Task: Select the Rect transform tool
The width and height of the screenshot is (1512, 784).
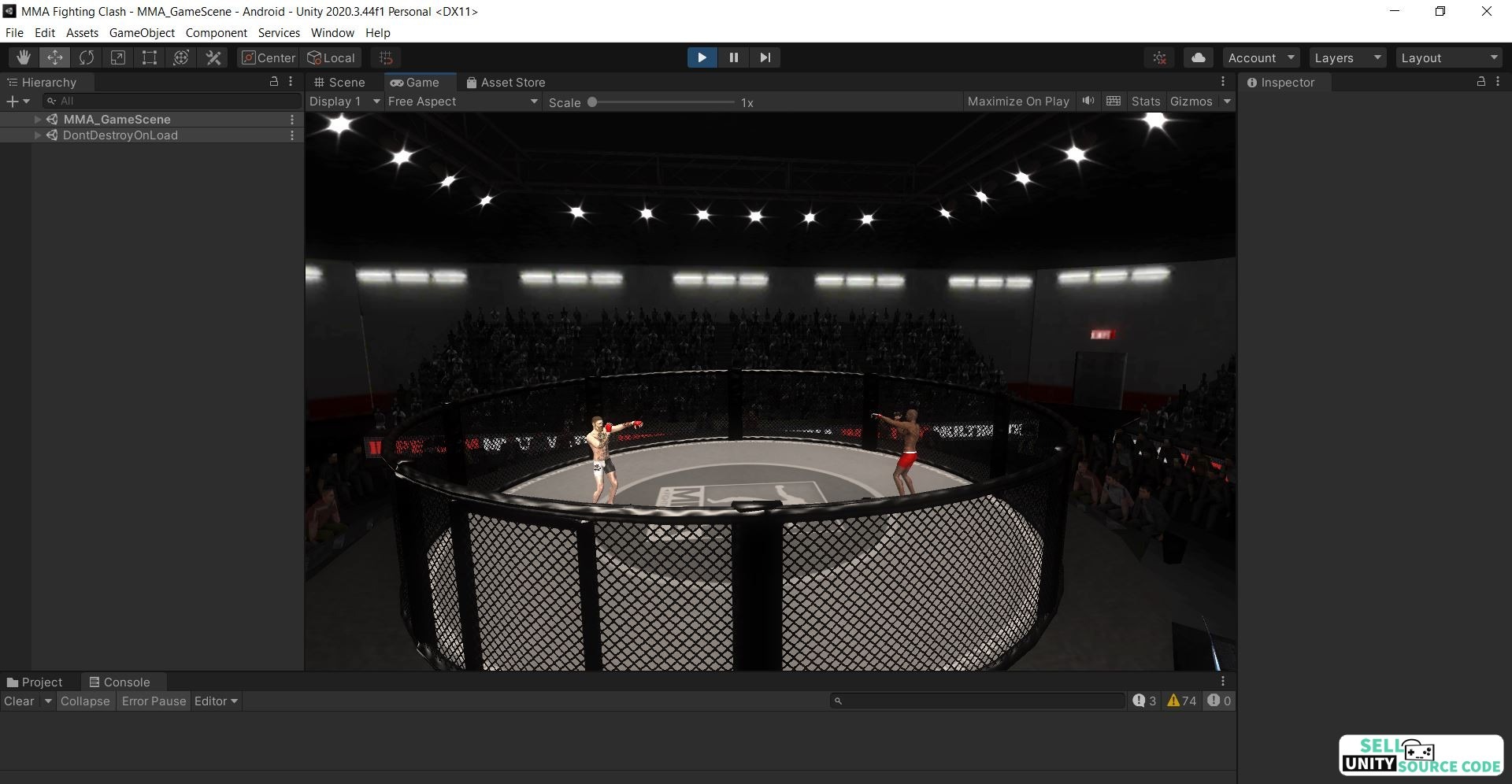Action: pyautogui.click(x=150, y=57)
